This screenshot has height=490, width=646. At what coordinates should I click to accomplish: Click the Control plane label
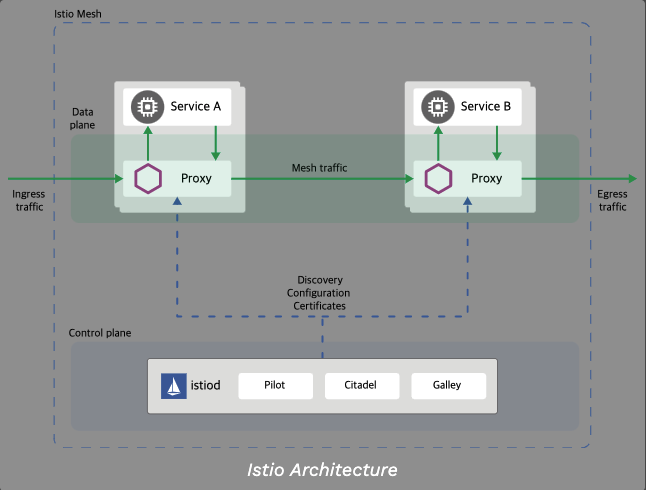click(x=100, y=333)
